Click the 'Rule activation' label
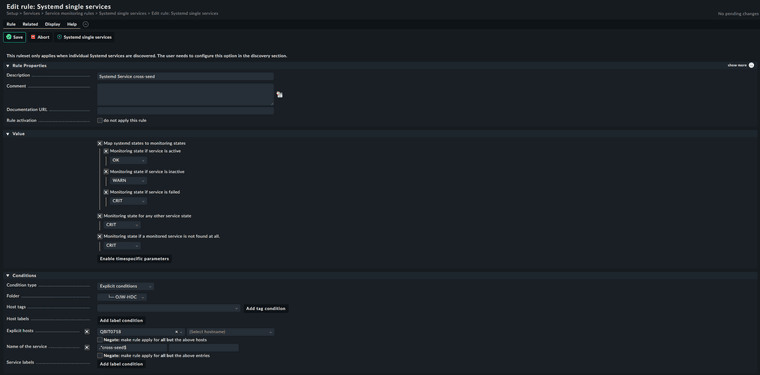The height and width of the screenshot is (375, 760). pos(21,121)
